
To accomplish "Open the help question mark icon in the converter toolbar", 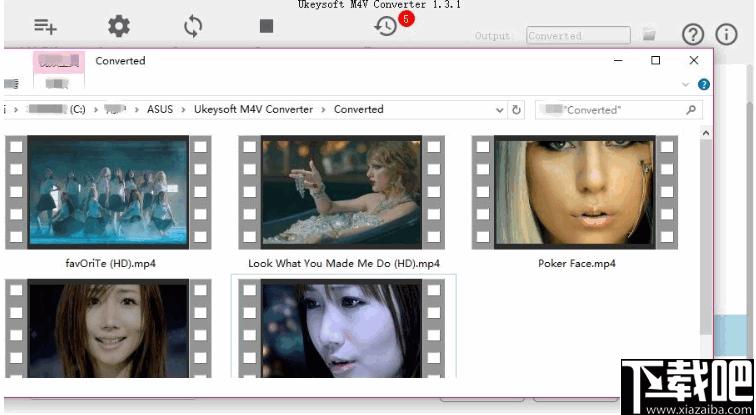I will [x=693, y=35].
